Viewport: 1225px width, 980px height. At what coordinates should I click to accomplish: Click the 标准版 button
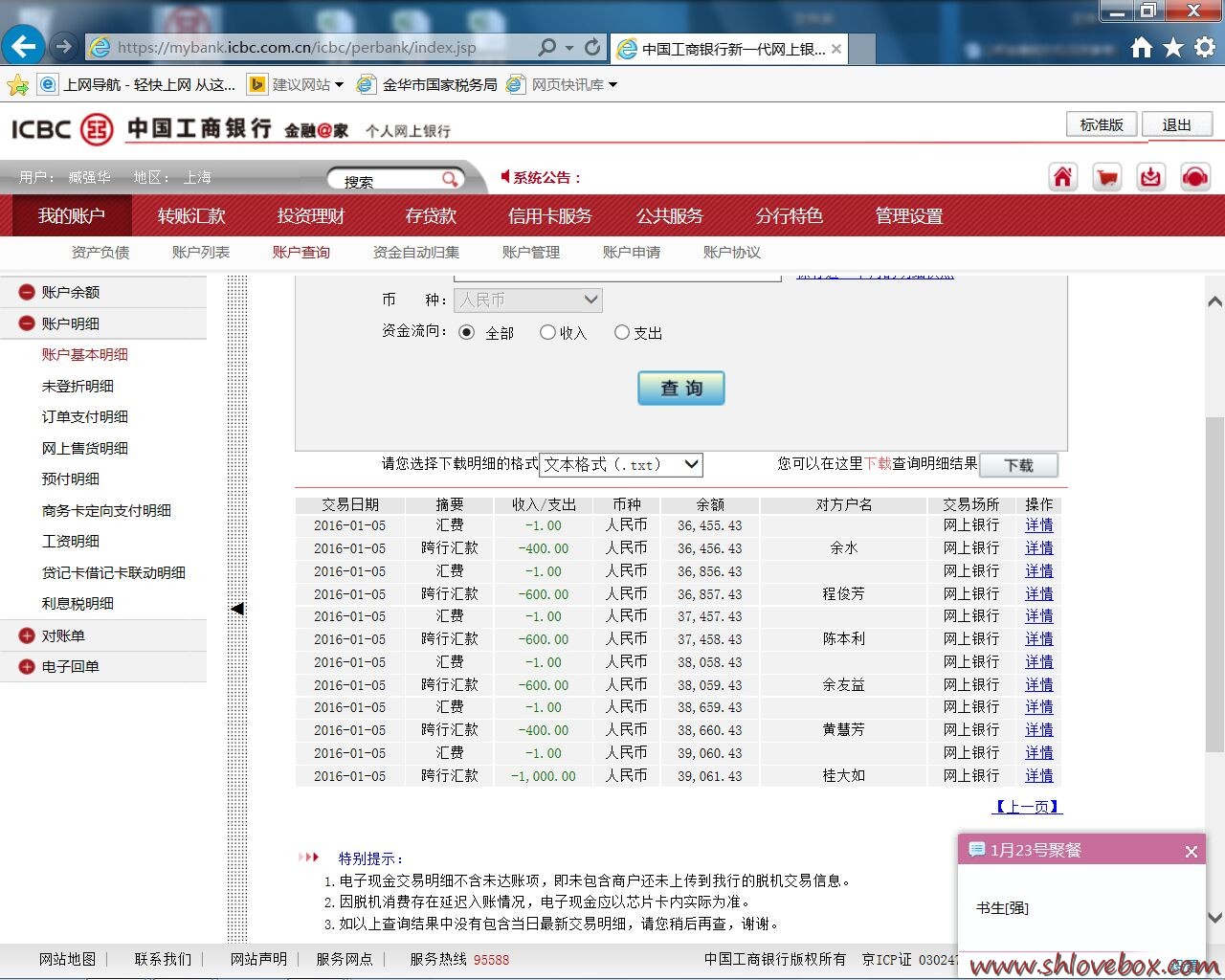(x=1102, y=125)
